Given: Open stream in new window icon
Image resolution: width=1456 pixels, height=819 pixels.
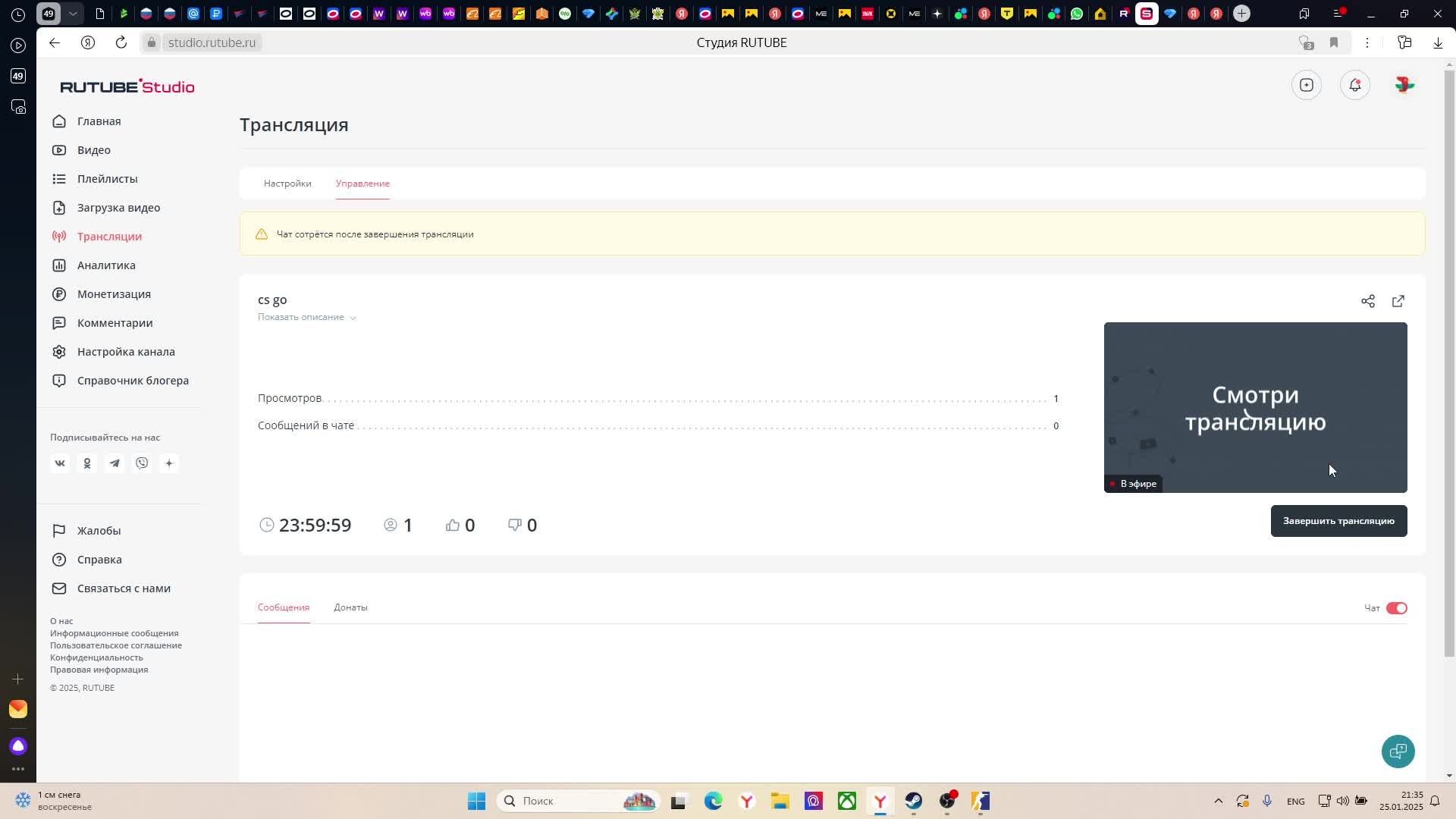Looking at the screenshot, I should pos(1398,301).
